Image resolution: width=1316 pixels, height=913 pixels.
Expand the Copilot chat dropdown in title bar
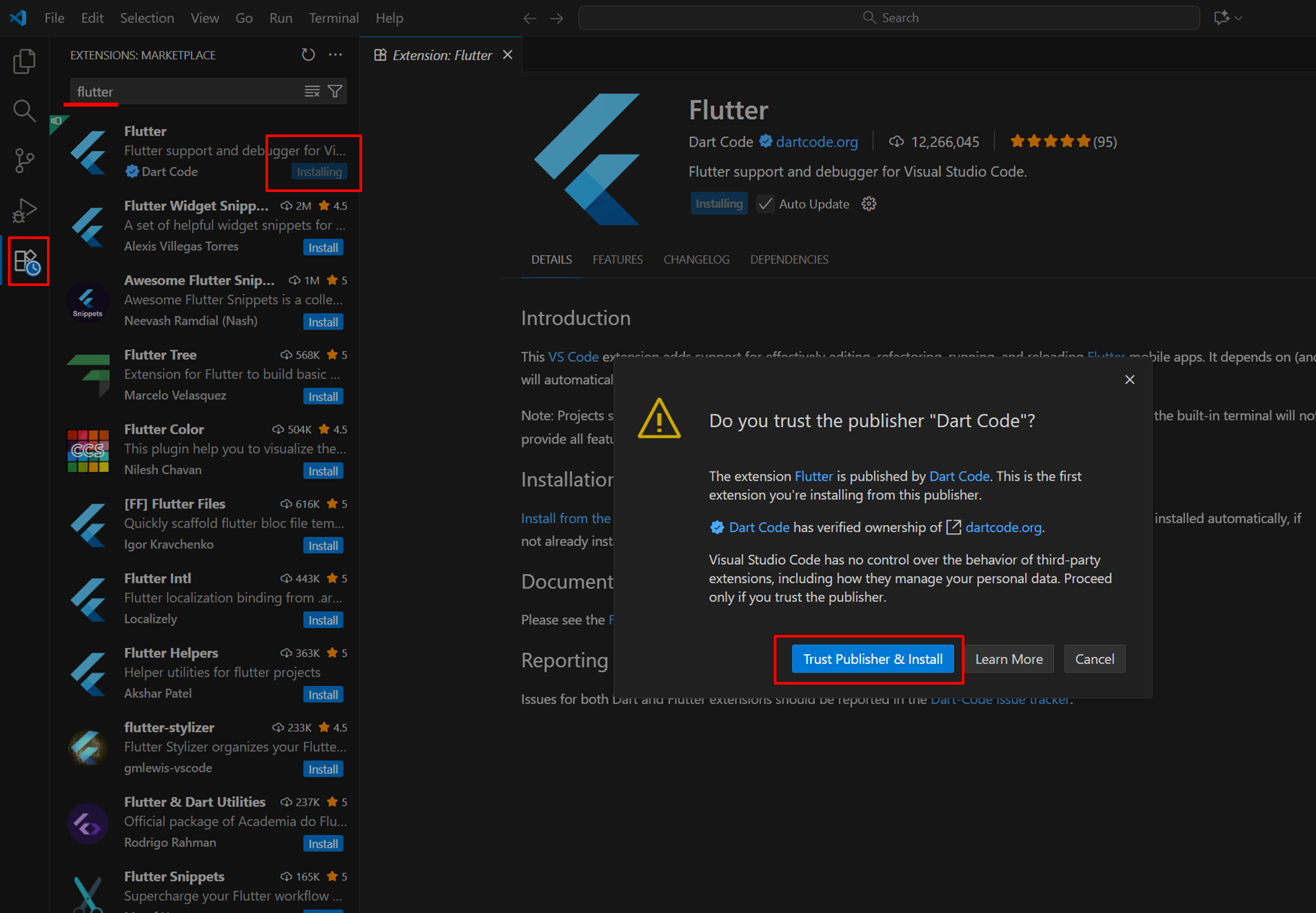pos(1239,18)
